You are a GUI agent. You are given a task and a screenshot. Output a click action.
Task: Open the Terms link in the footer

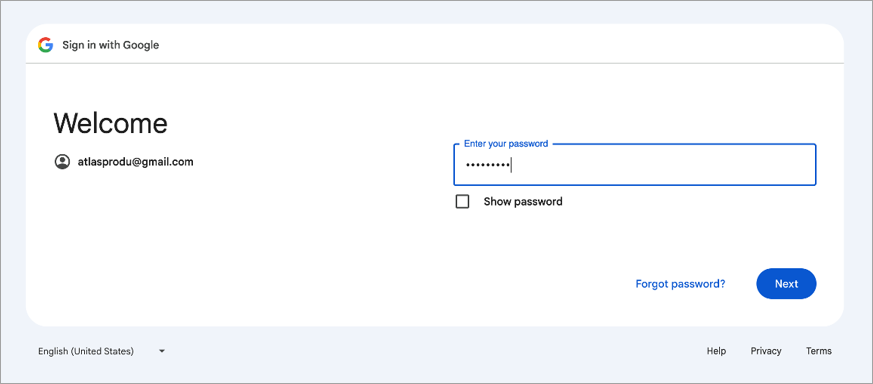818,351
